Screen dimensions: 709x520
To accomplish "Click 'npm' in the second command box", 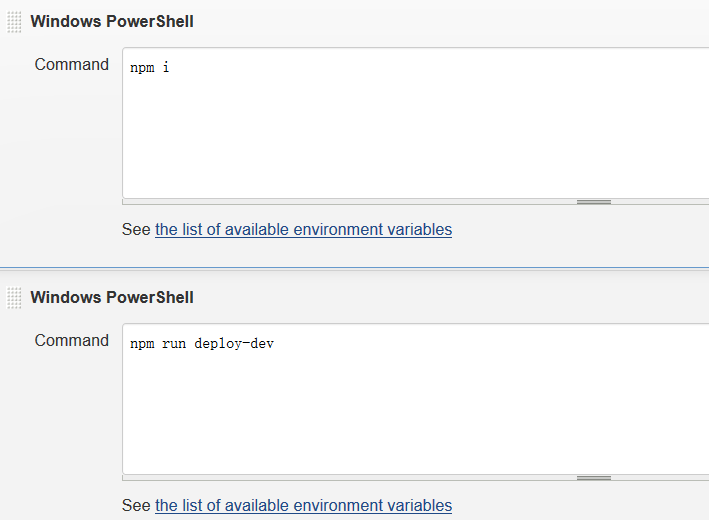I will point(142,345).
